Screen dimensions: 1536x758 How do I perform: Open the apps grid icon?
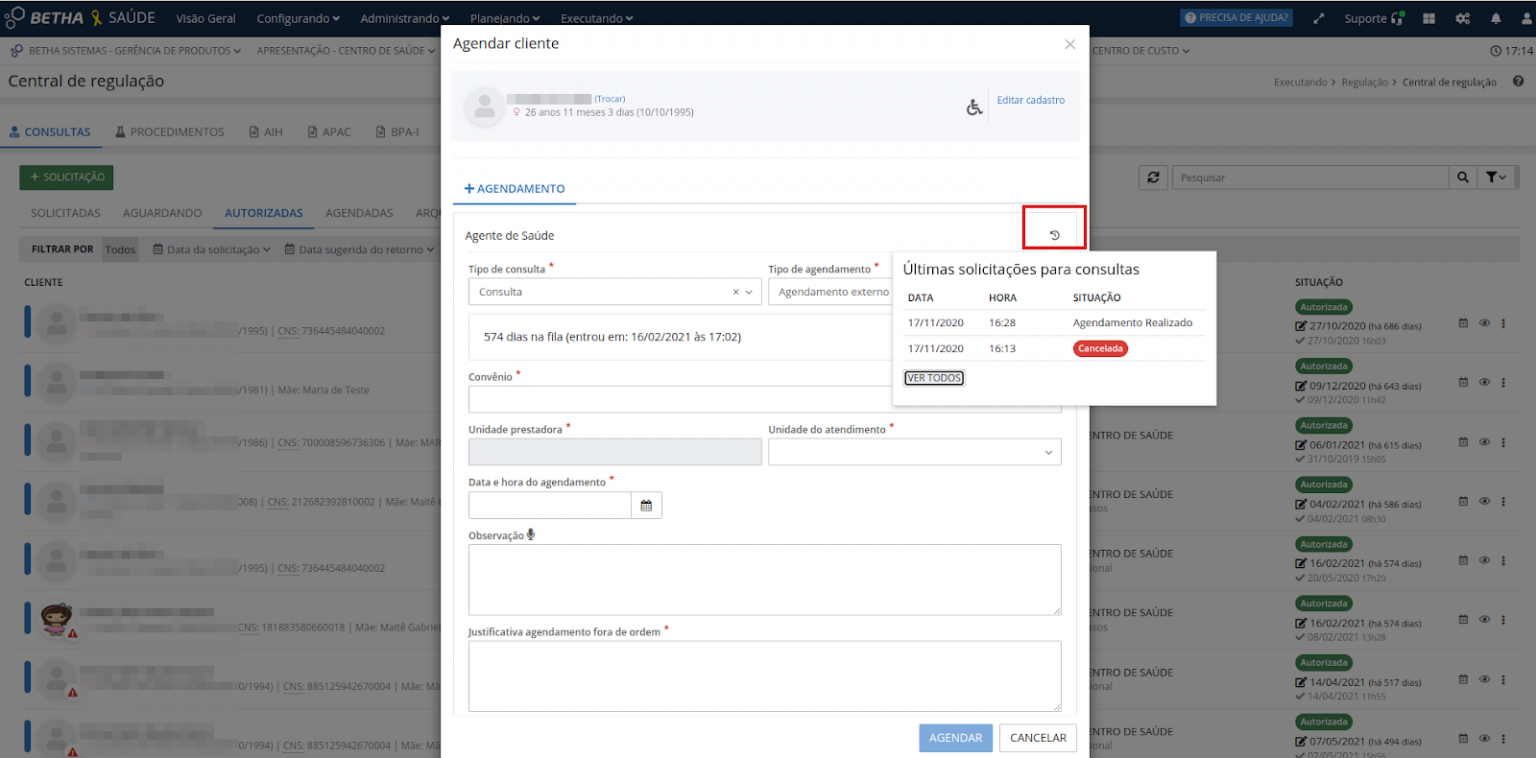point(1430,18)
